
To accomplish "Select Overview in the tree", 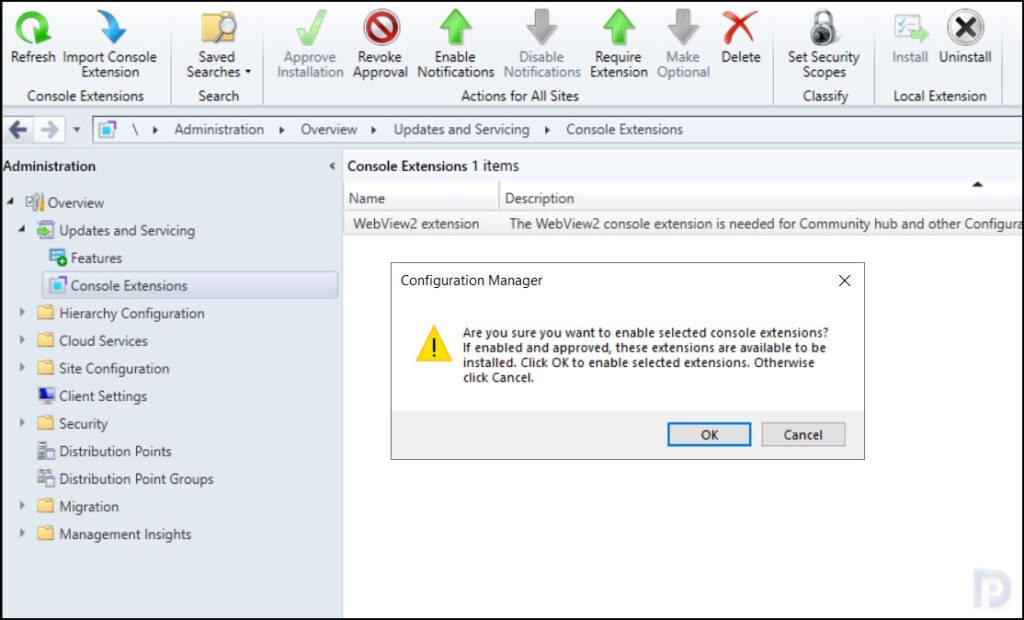I will pos(75,203).
